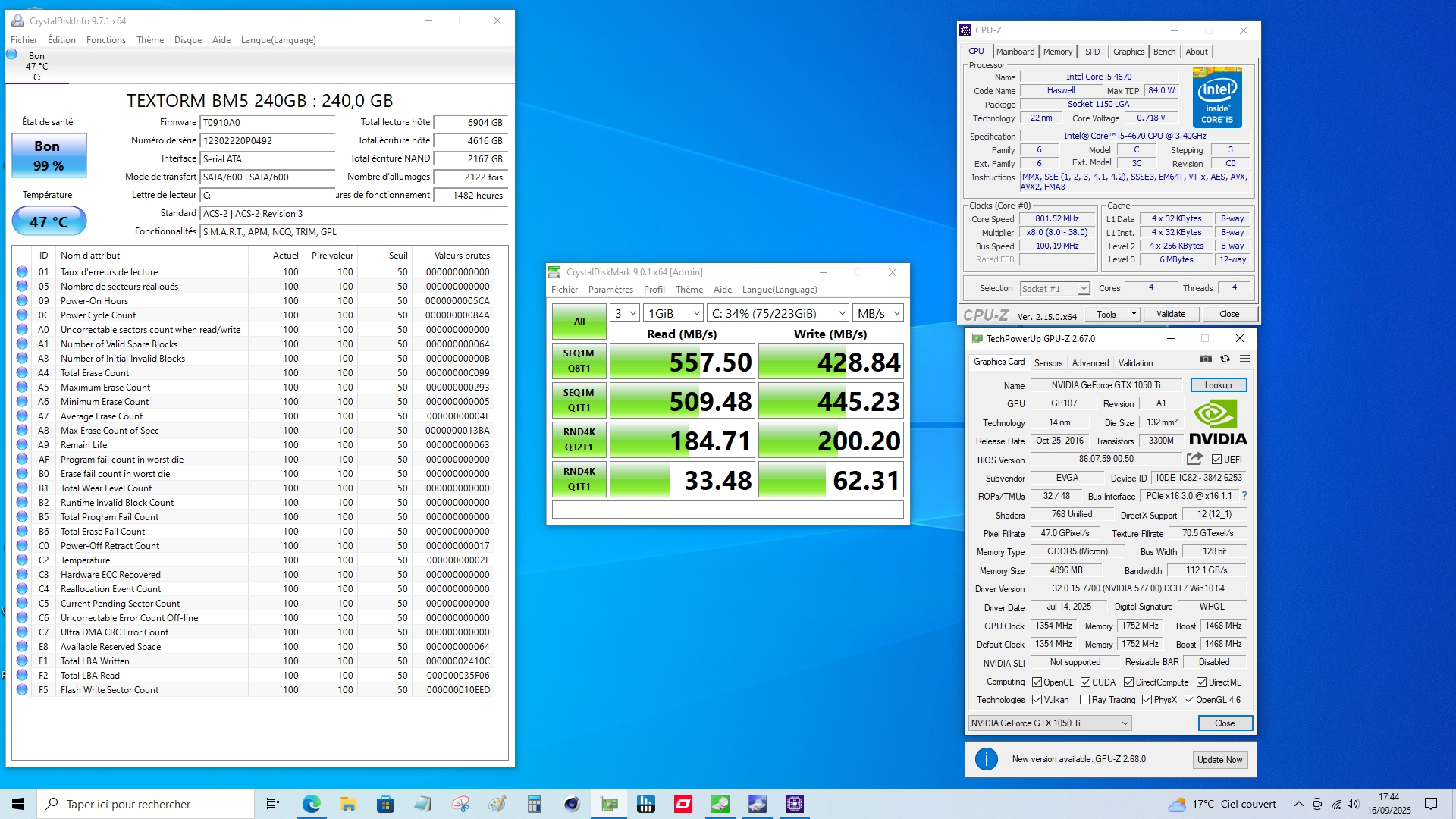Open the GPU-Z hamburger menu icon

coord(1244,359)
